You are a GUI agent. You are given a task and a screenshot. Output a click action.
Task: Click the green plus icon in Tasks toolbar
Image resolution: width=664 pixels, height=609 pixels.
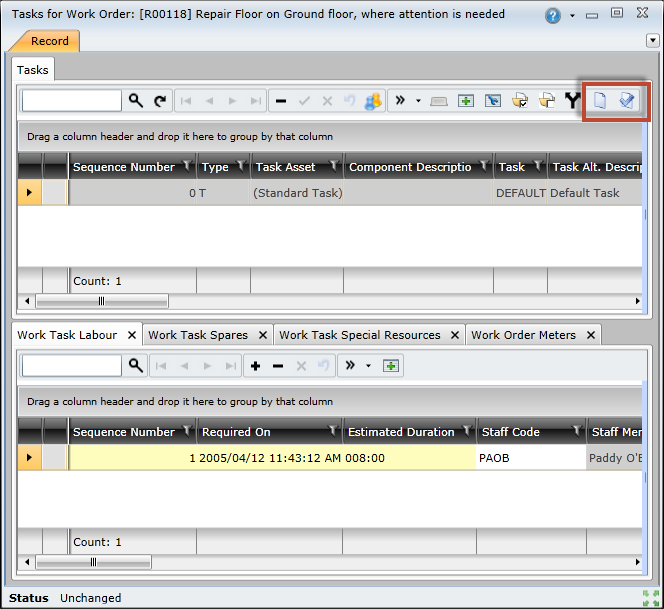466,101
